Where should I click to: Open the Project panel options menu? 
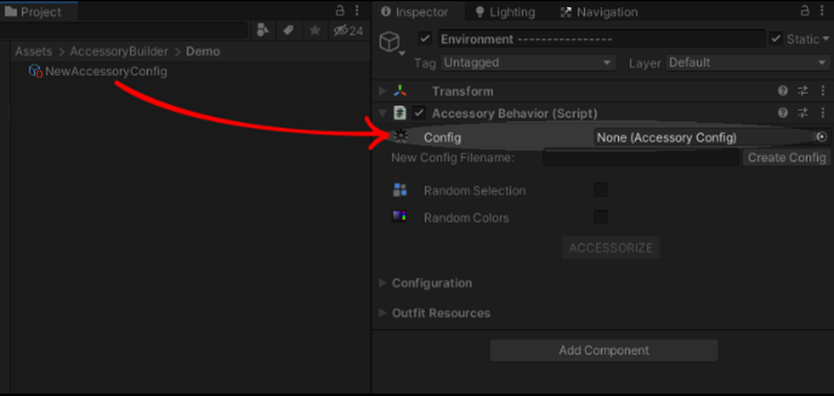point(357,11)
